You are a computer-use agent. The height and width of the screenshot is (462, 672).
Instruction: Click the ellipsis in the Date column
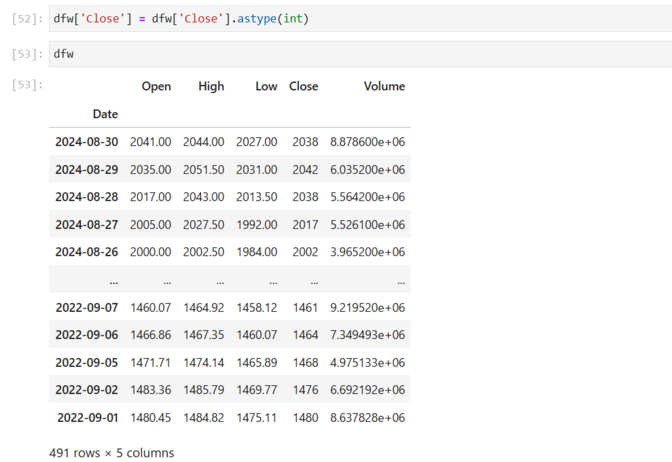(112, 281)
